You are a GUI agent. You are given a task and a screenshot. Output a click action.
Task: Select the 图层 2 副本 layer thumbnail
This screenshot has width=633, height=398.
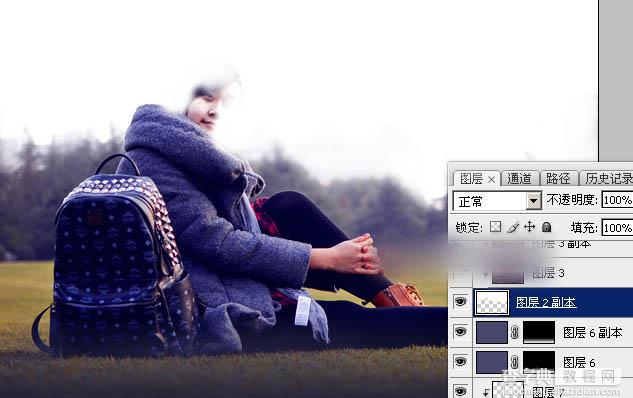pyautogui.click(x=492, y=302)
